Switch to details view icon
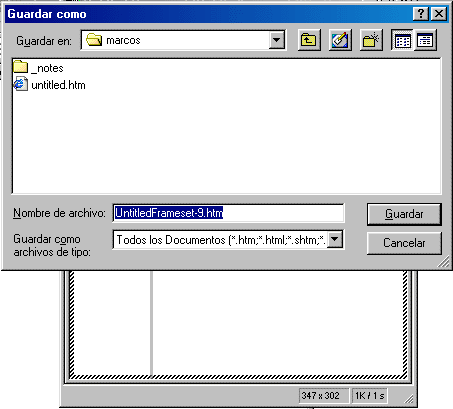The image size is (453, 409). [x=425, y=40]
